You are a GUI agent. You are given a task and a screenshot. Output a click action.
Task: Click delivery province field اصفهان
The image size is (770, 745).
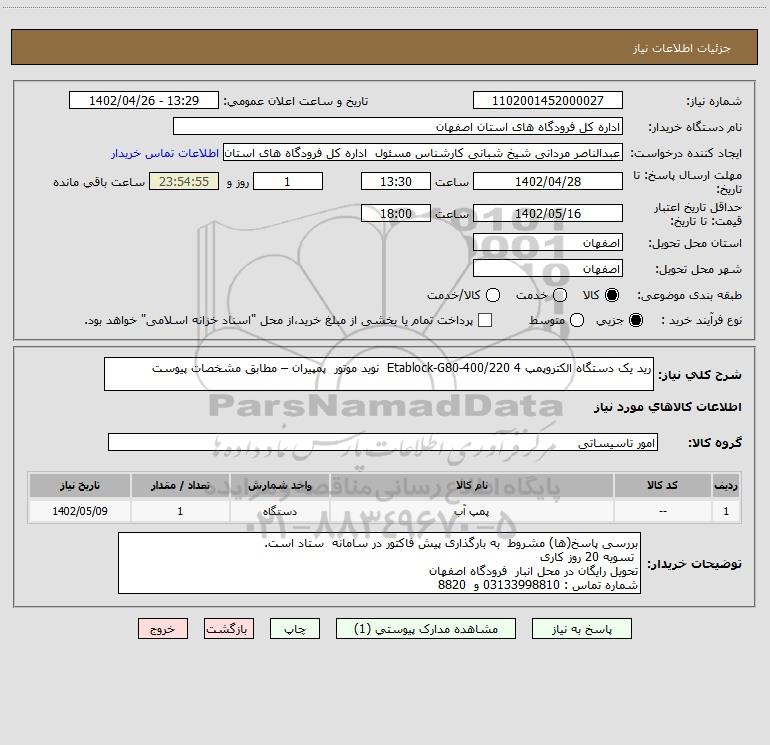click(x=548, y=243)
